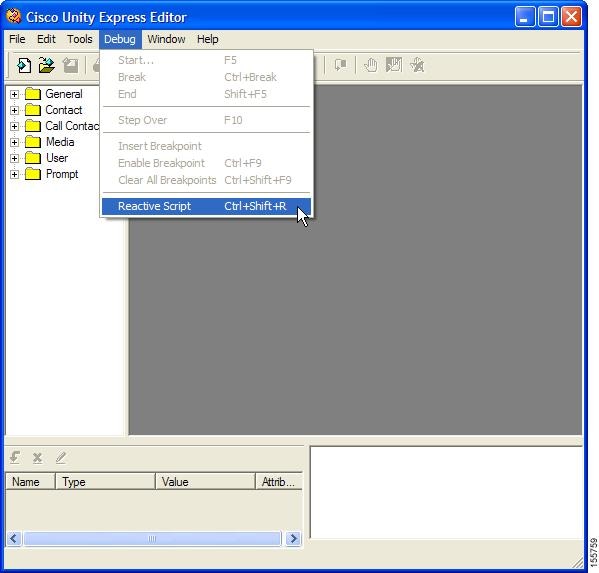Click the Type column header

point(105,482)
